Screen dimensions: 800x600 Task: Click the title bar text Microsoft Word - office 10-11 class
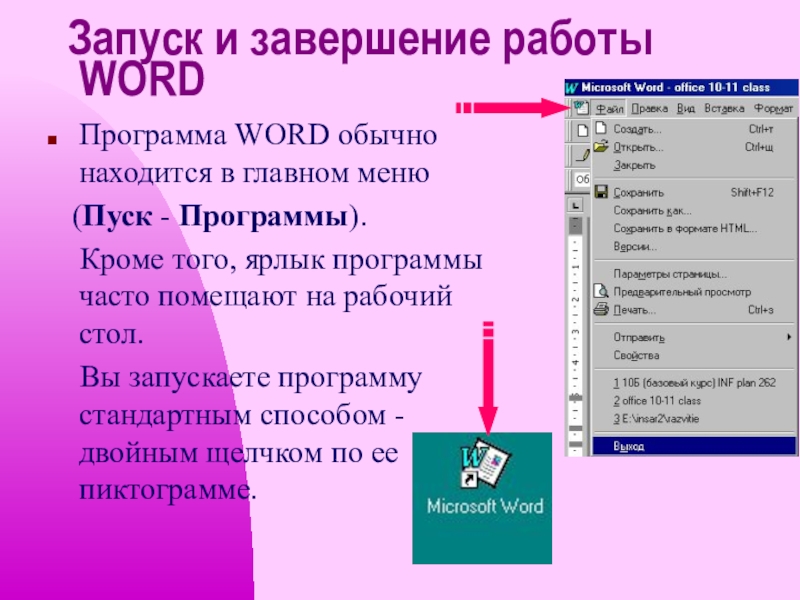click(x=676, y=87)
